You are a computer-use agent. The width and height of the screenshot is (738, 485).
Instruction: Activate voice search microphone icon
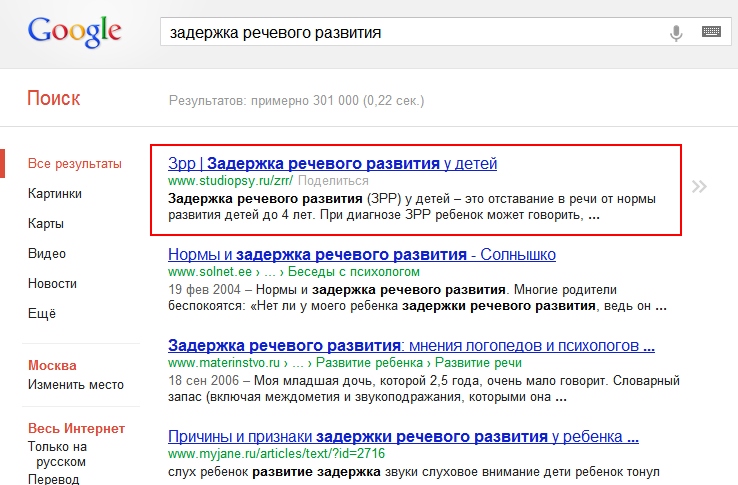[676, 32]
